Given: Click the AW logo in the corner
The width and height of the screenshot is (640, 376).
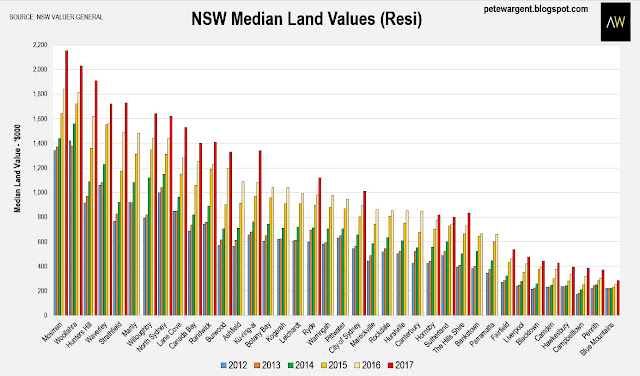Looking at the screenshot, I should pyautogui.click(x=616, y=22).
